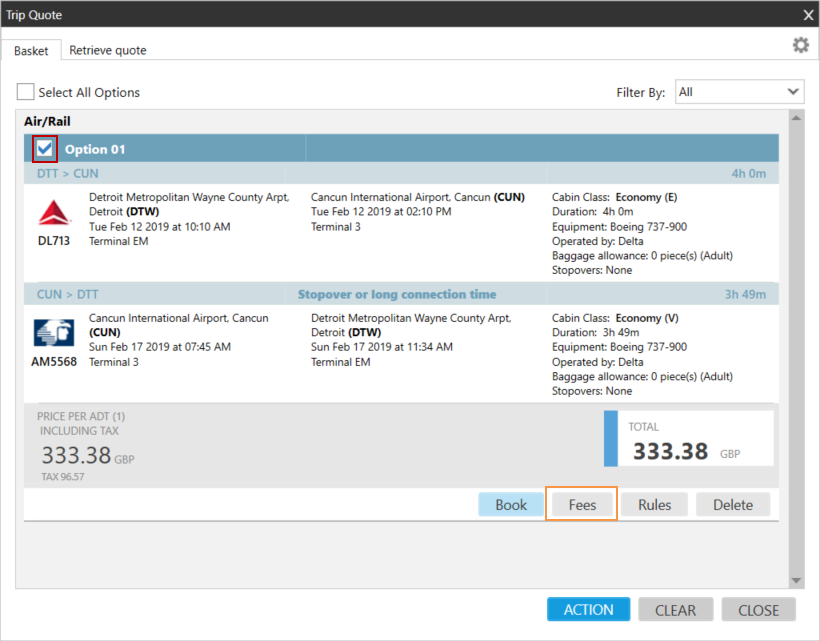Open the Filter By dropdown

click(739, 92)
